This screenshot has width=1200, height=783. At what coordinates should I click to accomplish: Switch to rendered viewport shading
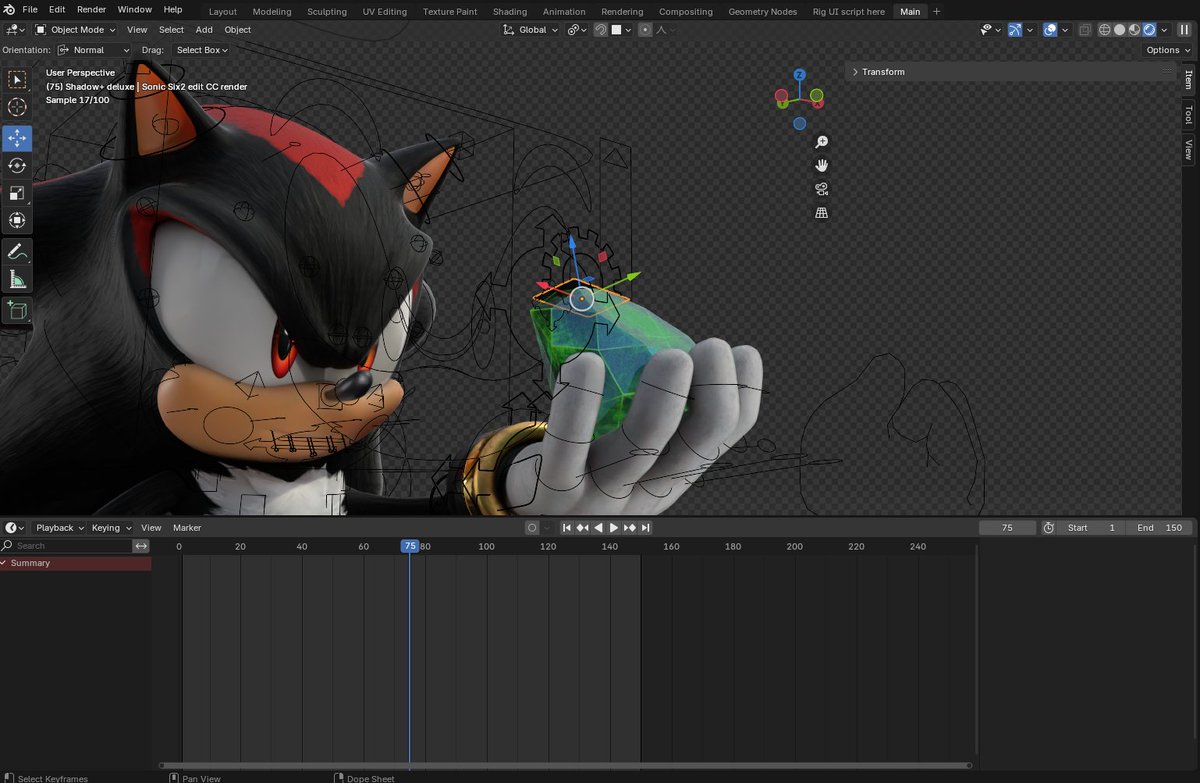point(1150,30)
